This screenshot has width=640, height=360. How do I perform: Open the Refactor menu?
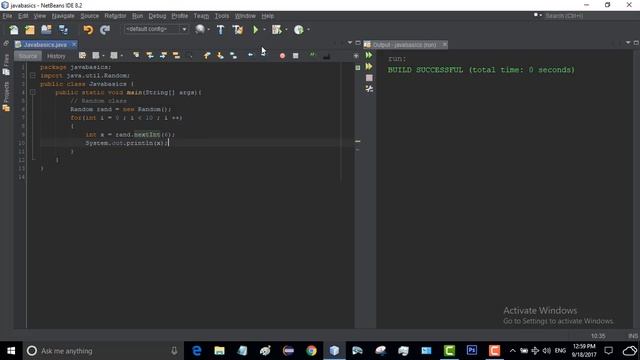click(115, 16)
